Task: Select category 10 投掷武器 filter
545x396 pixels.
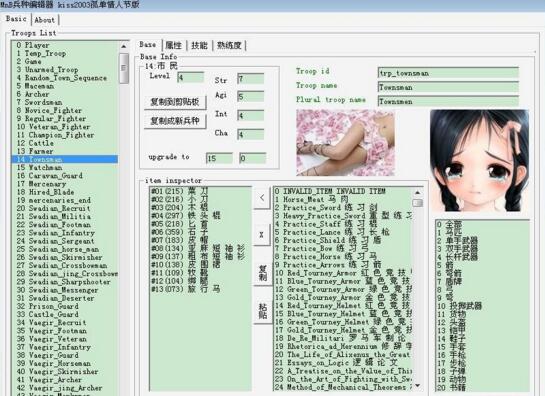Action: click(482, 306)
